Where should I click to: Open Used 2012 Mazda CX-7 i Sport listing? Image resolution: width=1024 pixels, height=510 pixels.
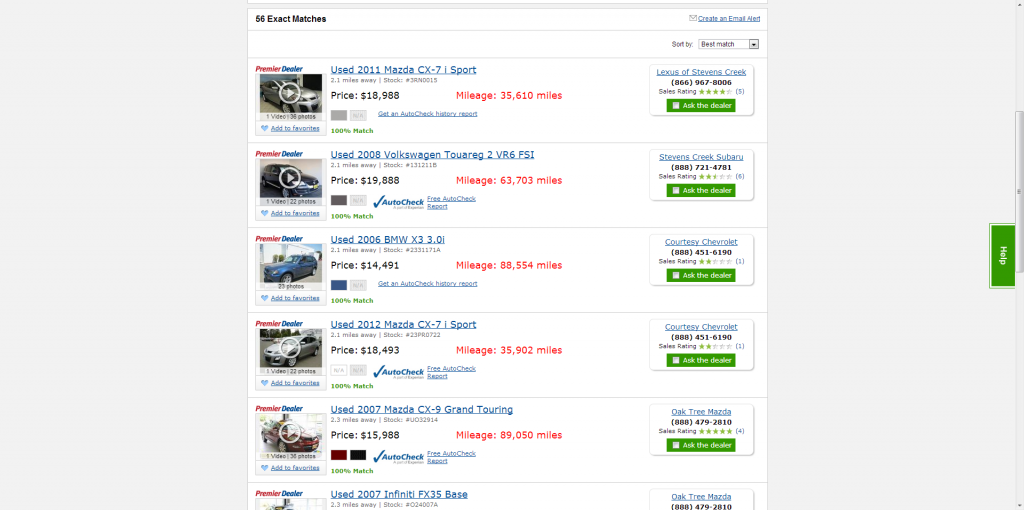click(403, 325)
